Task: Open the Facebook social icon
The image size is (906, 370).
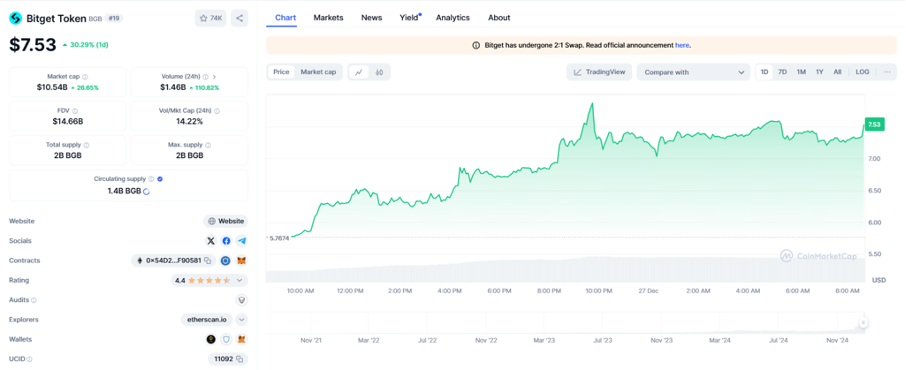Action: pos(226,241)
